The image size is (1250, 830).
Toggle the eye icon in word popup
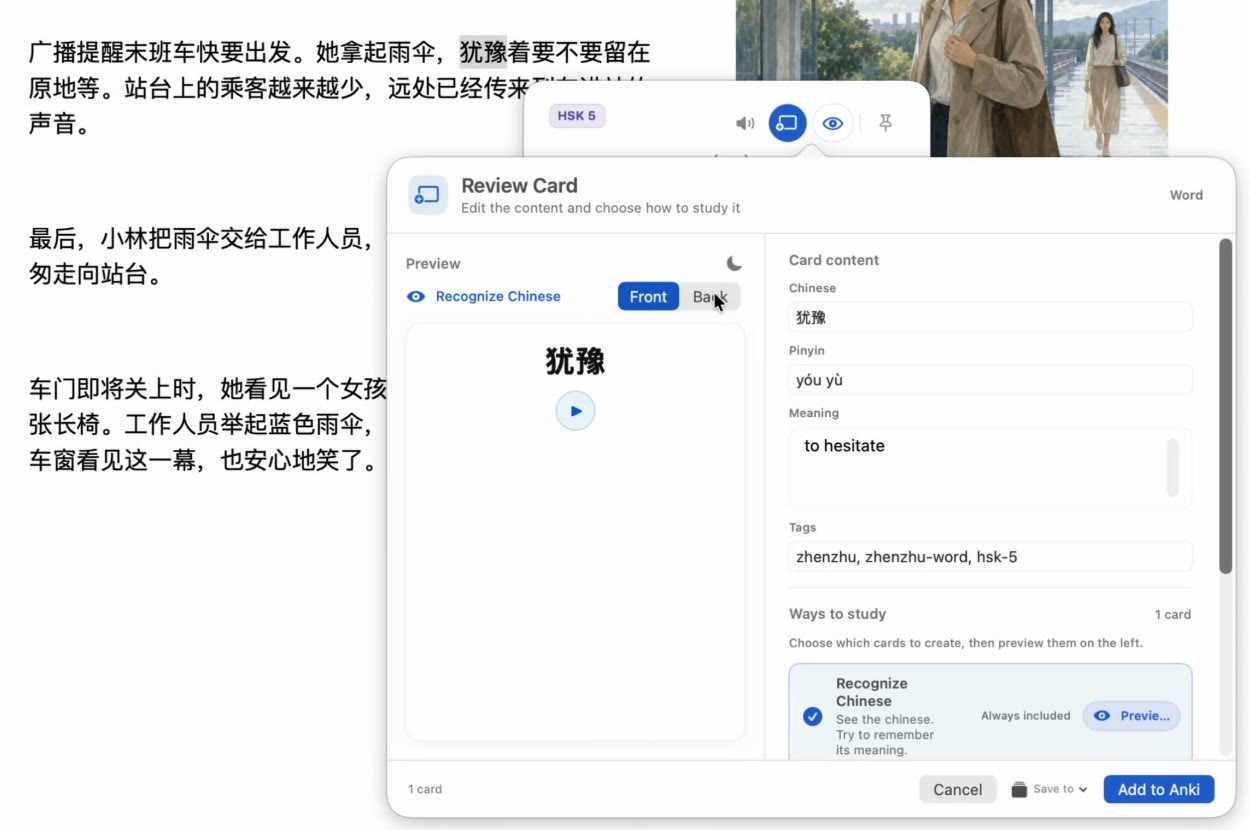coord(833,123)
